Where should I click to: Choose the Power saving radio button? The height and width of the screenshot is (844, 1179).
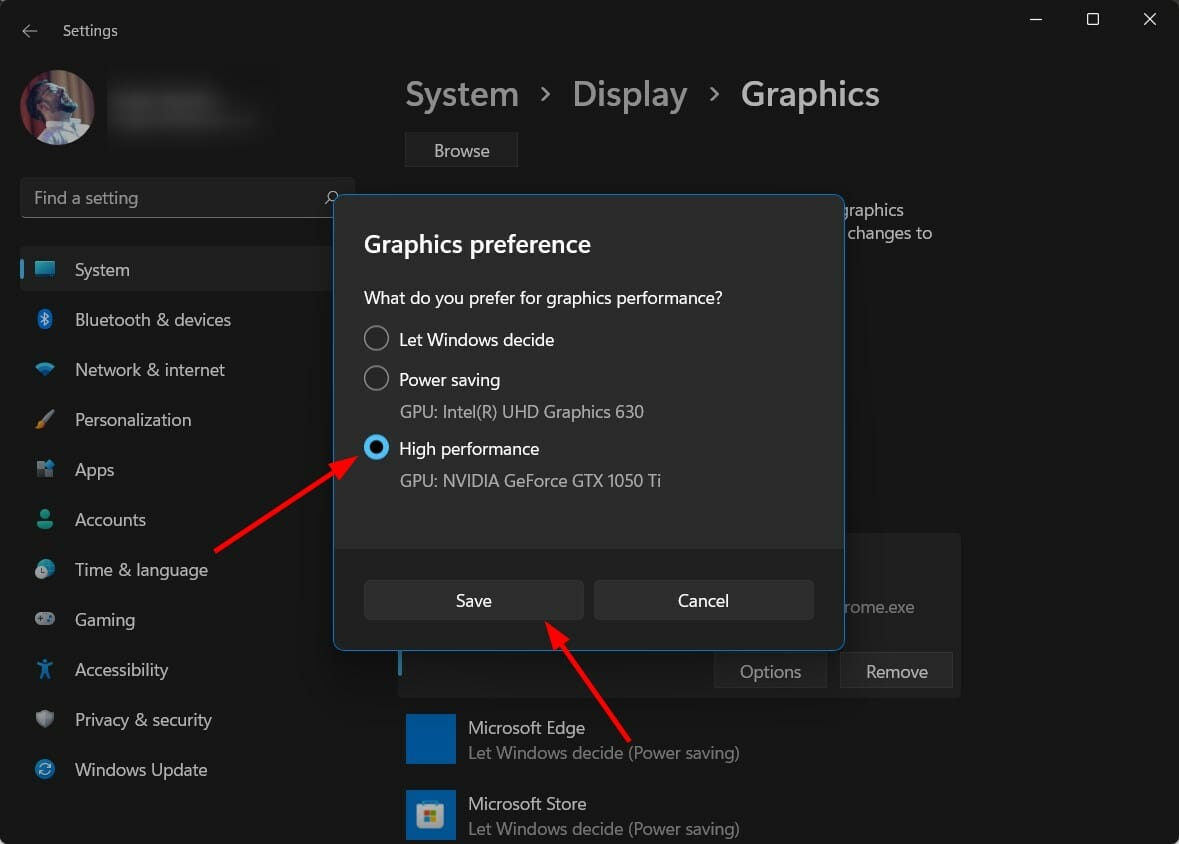pyautogui.click(x=376, y=379)
